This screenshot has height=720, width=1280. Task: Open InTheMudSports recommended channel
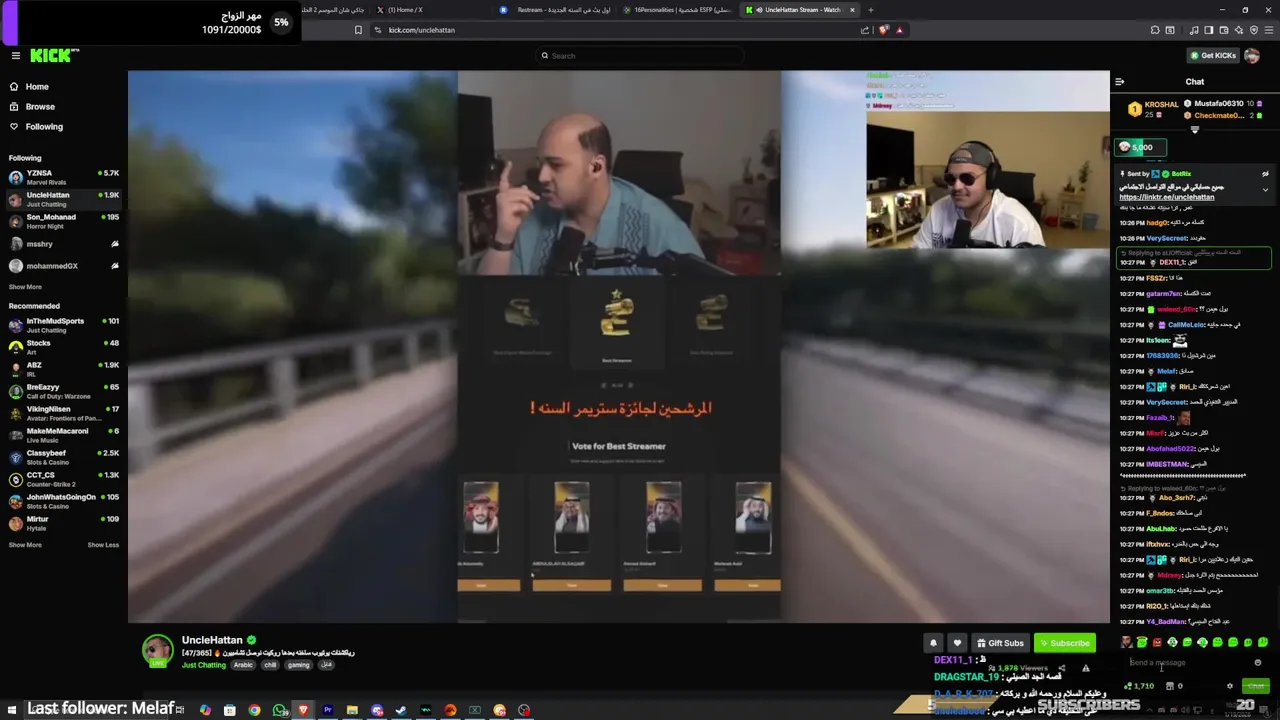click(x=64, y=325)
